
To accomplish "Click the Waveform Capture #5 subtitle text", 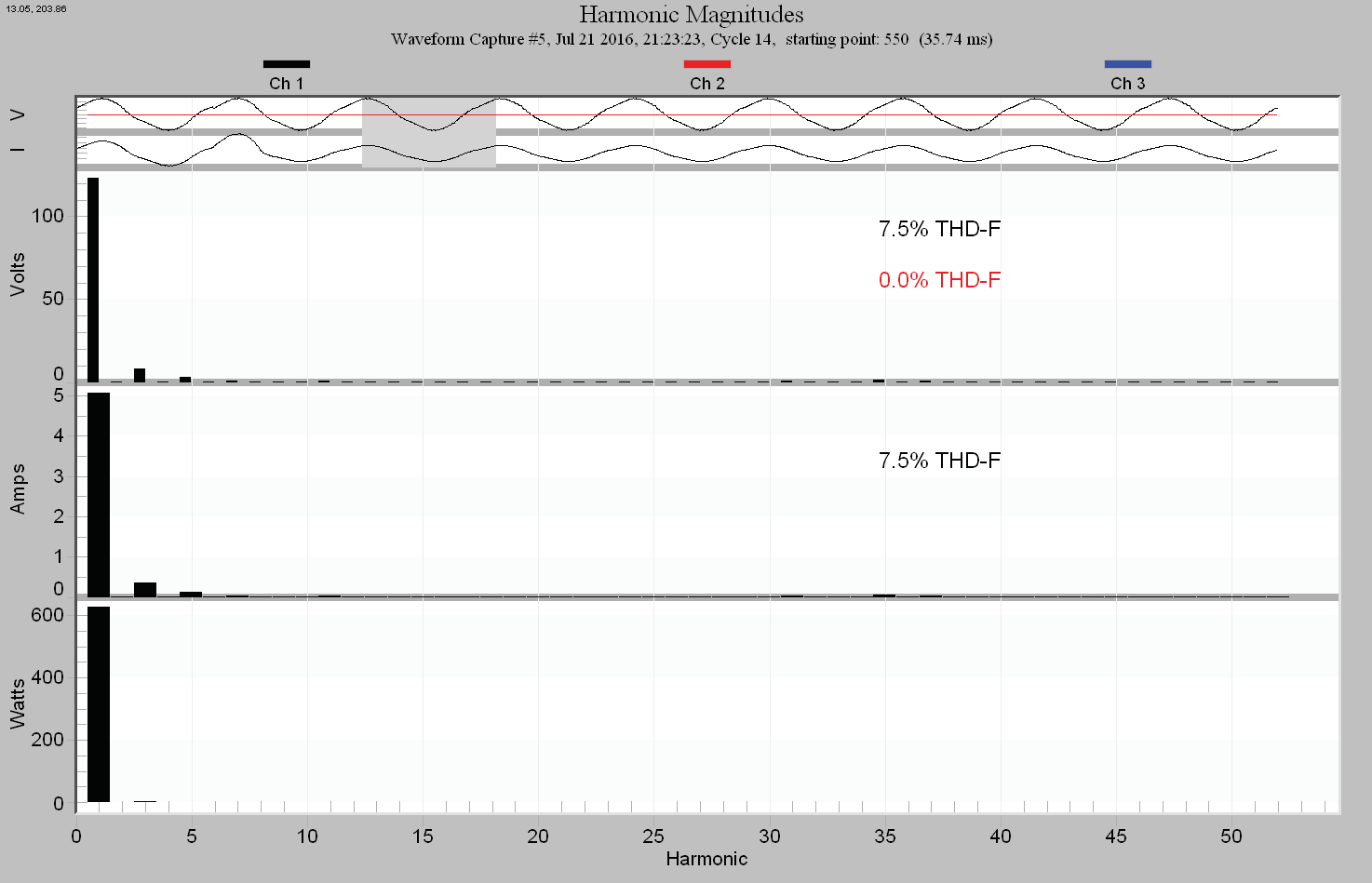I will [691, 39].
